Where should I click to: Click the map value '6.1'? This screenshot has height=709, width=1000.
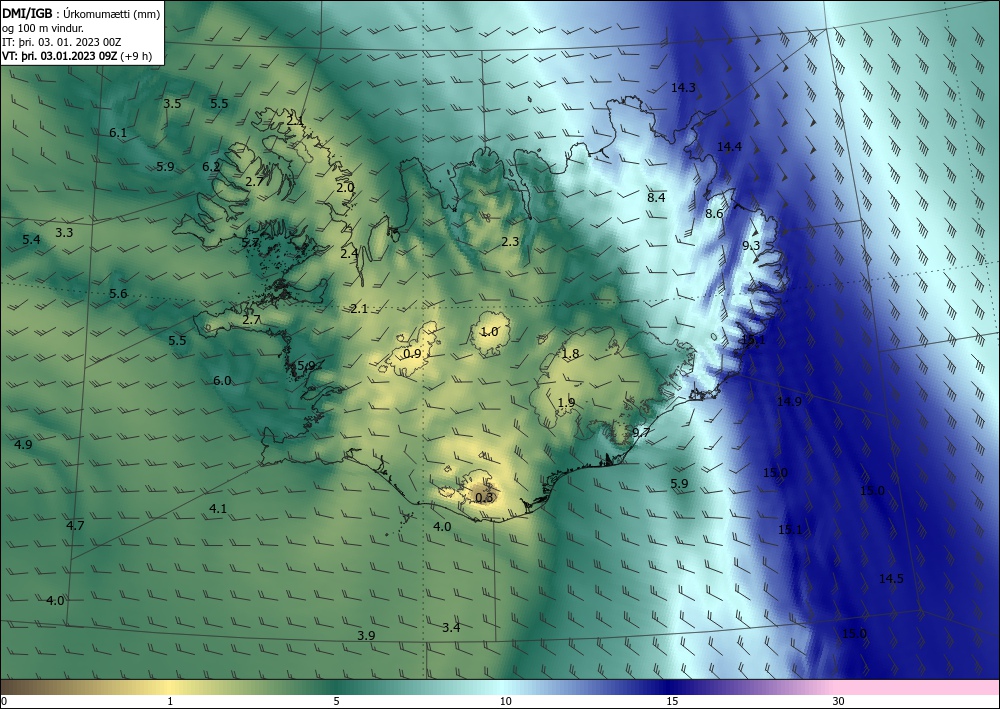point(118,133)
